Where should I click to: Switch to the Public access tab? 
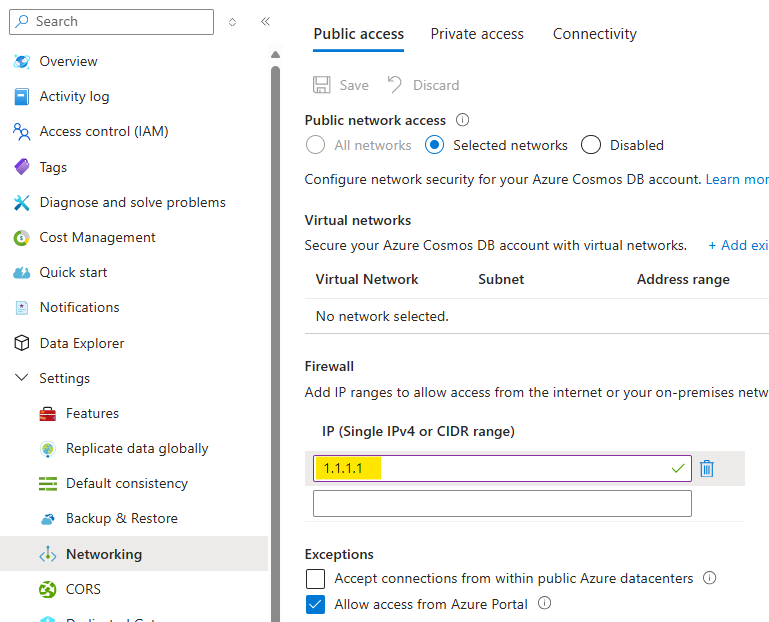click(359, 34)
